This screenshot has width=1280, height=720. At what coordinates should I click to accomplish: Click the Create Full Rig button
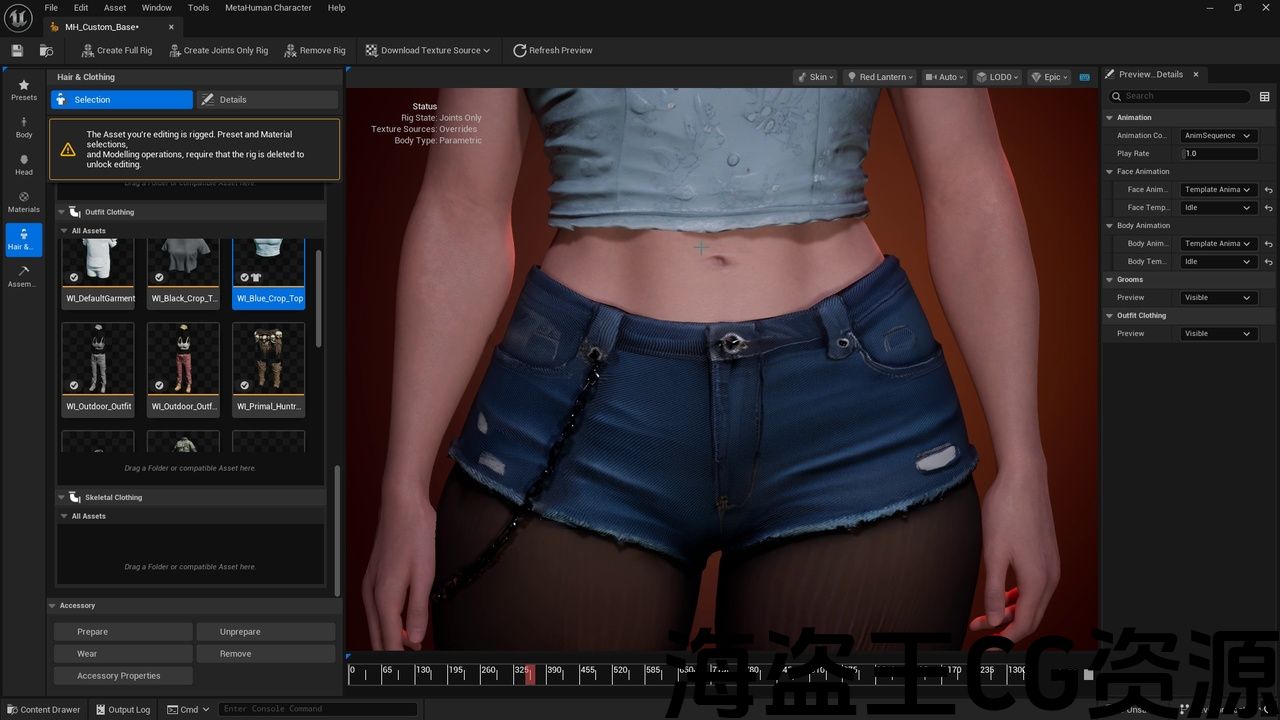116,50
